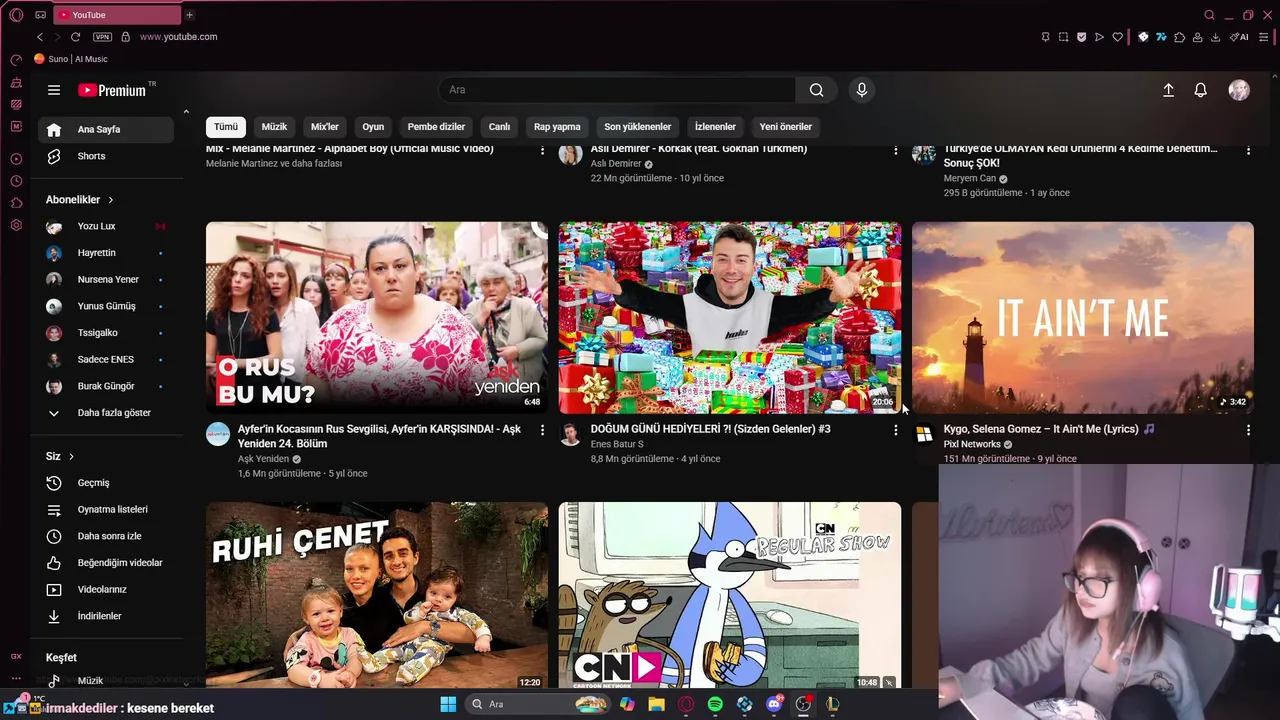Select the Mix'ler filter chip
Image resolution: width=1280 pixels, height=720 pixels.
(x=325, y=127)
